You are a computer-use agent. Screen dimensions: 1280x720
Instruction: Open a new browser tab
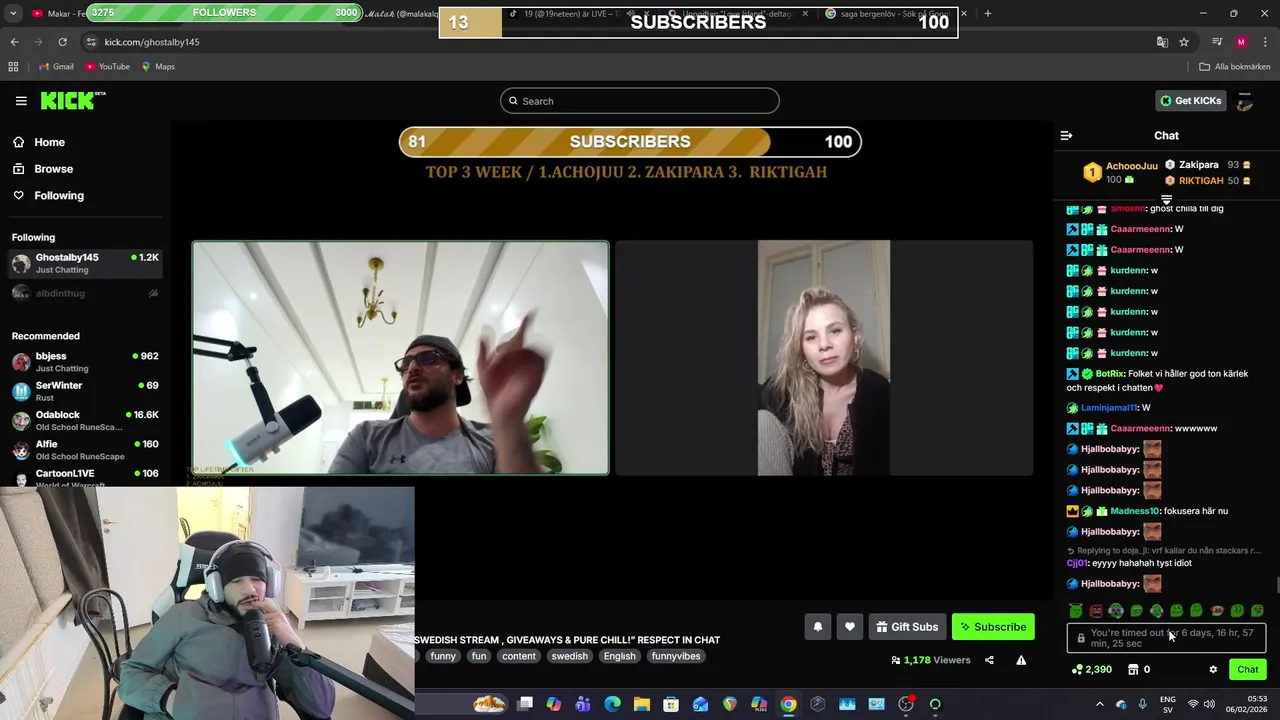(x=987, y=13)
